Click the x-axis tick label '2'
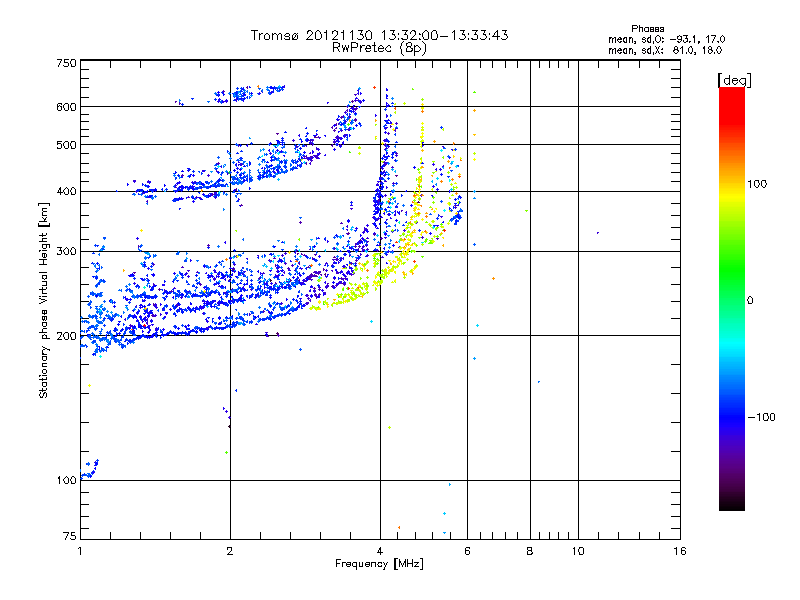This screenshot has width=800, height=600. 230,551
